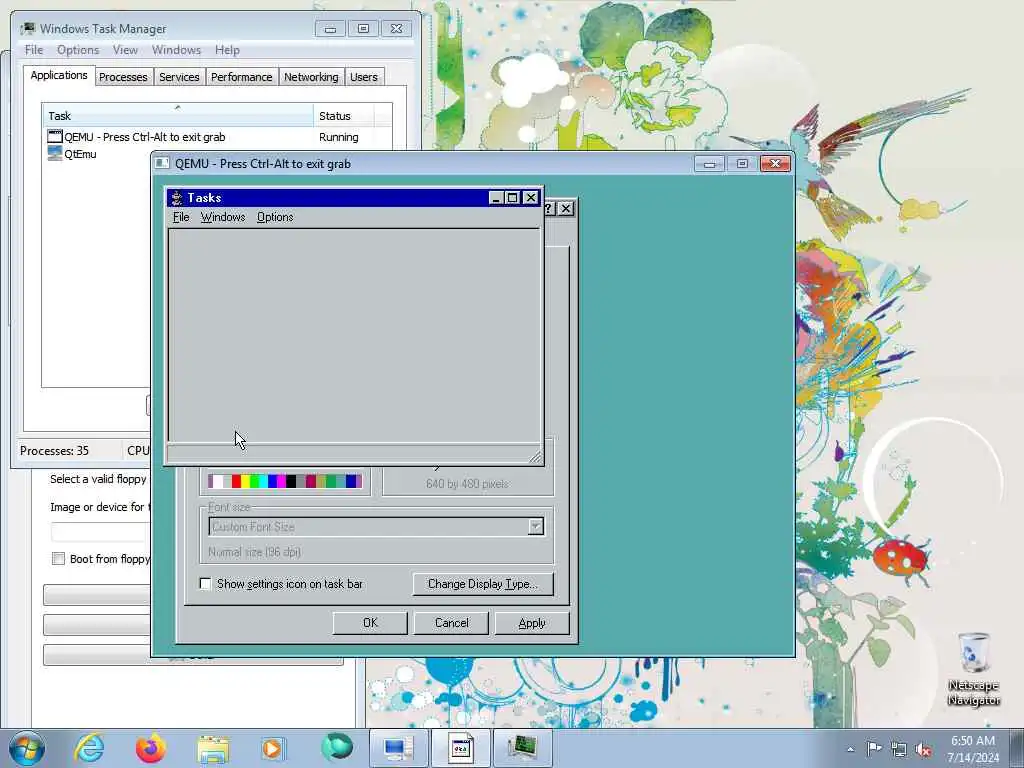This screenshot has height=768, width=1024.
Task: Switch to the Users tab
Action: tap(364, 77)
